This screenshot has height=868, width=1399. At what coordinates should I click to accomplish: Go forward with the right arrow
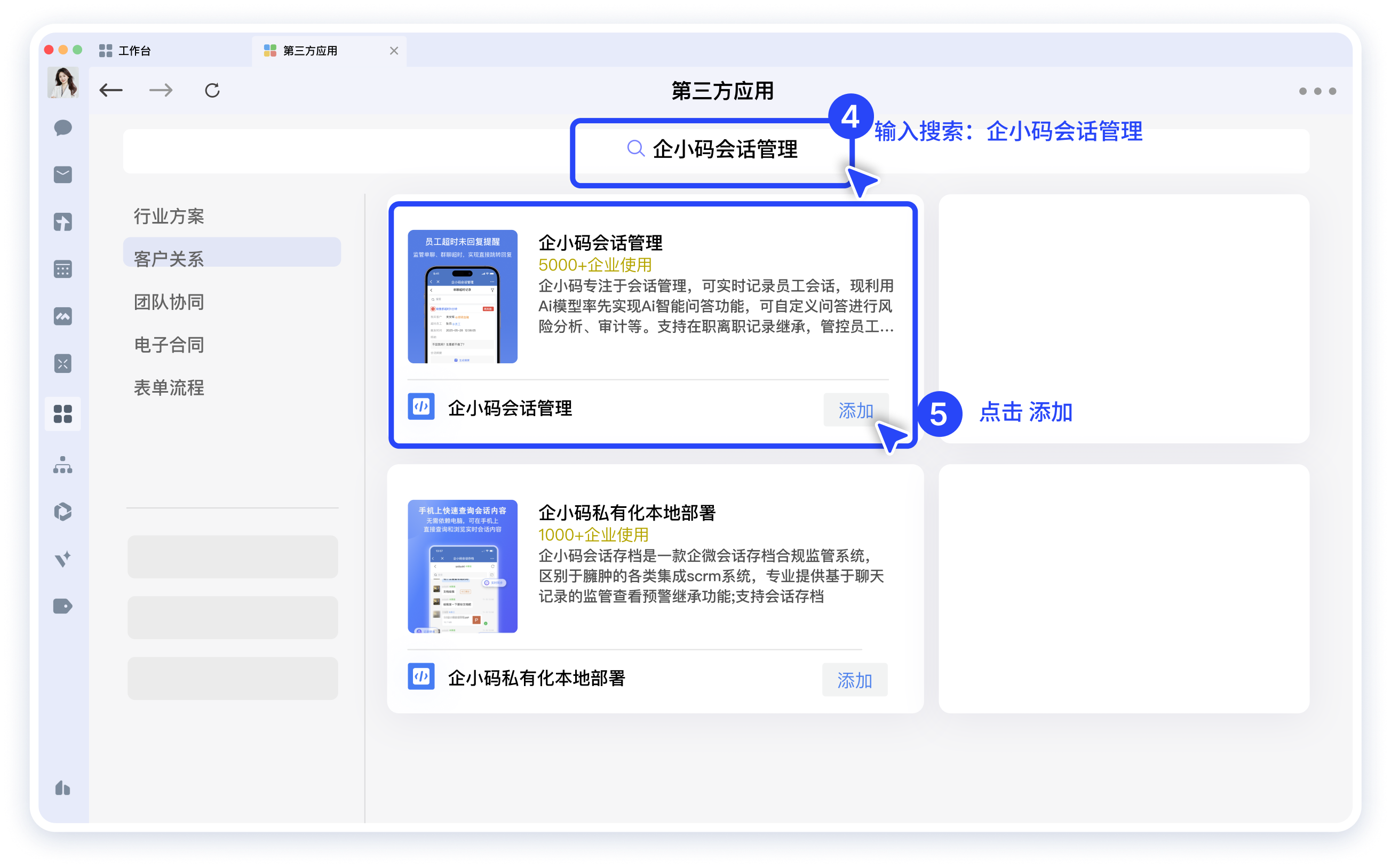tap(161, 90)
